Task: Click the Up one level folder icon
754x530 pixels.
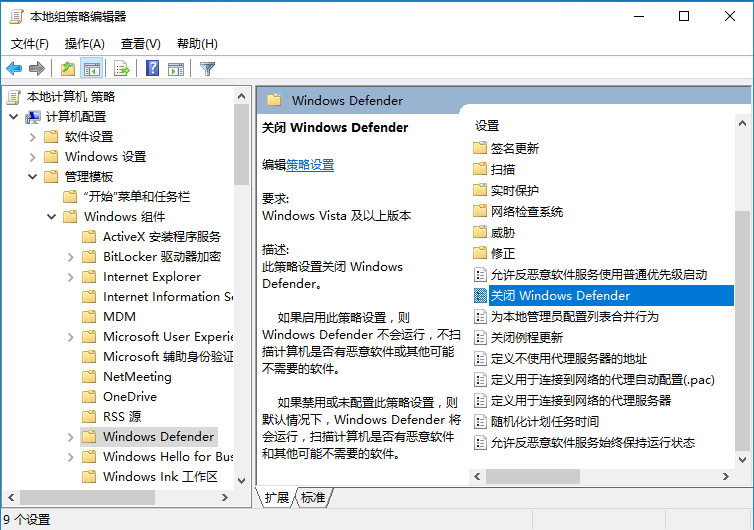Action: (x=68, y=69)
